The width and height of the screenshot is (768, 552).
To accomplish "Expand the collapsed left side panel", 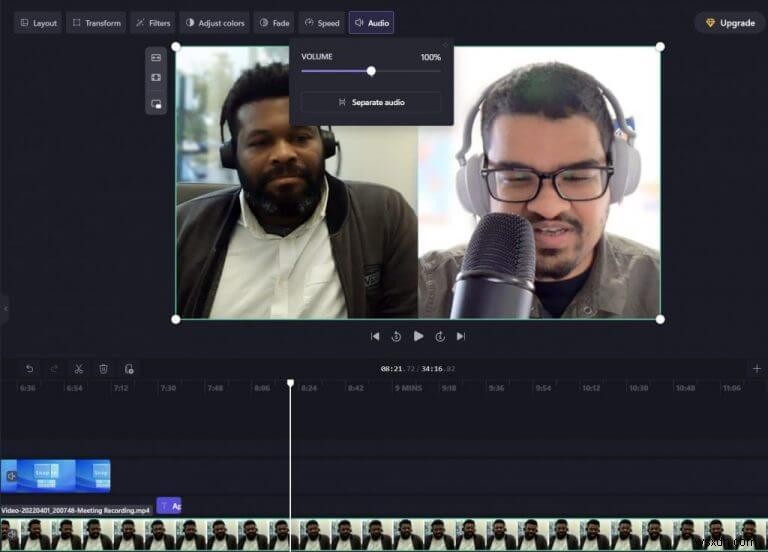I will [x=5, y=309].
